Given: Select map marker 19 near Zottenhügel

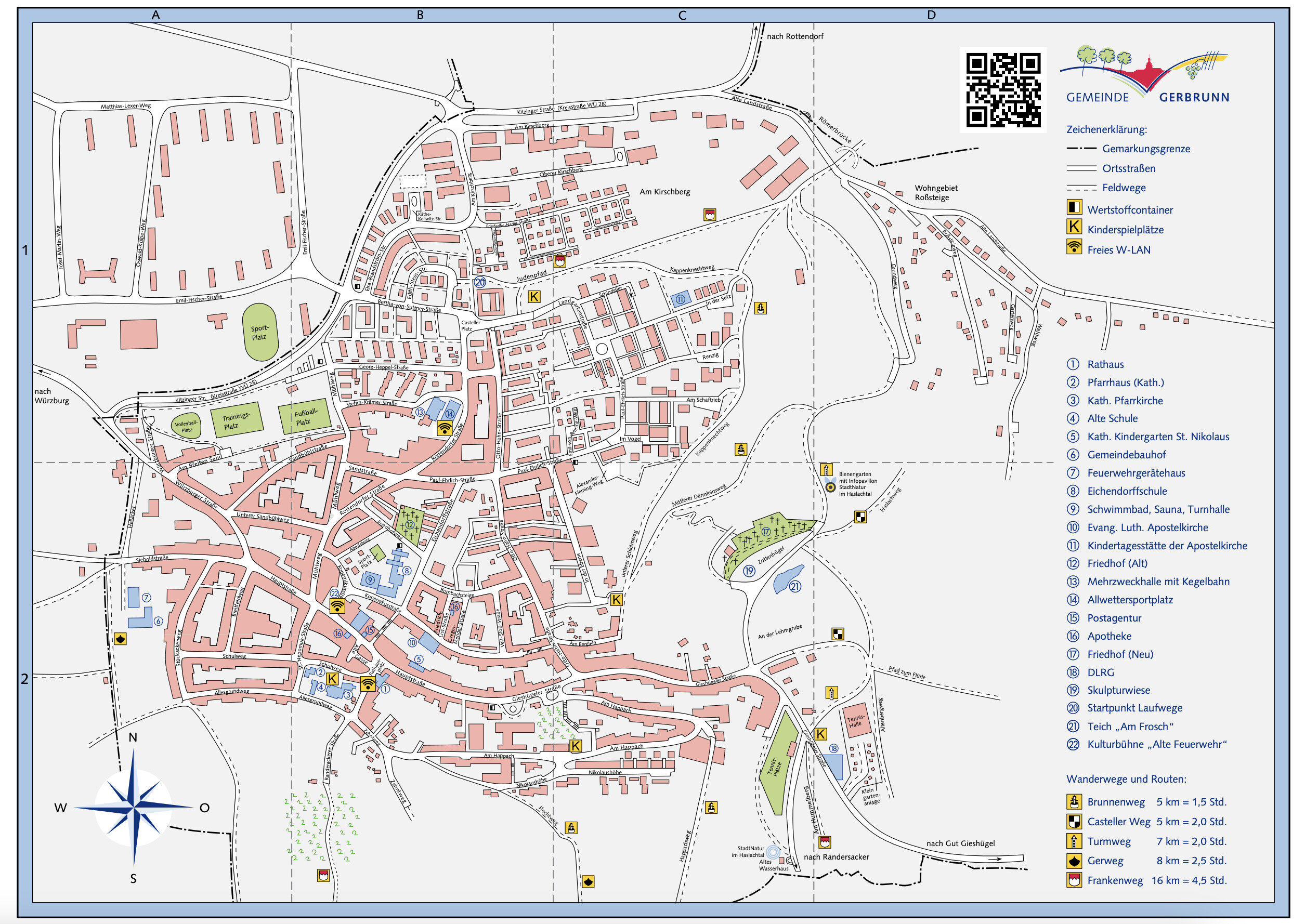Looking at the screenshot, I should [x=749, y=571].
